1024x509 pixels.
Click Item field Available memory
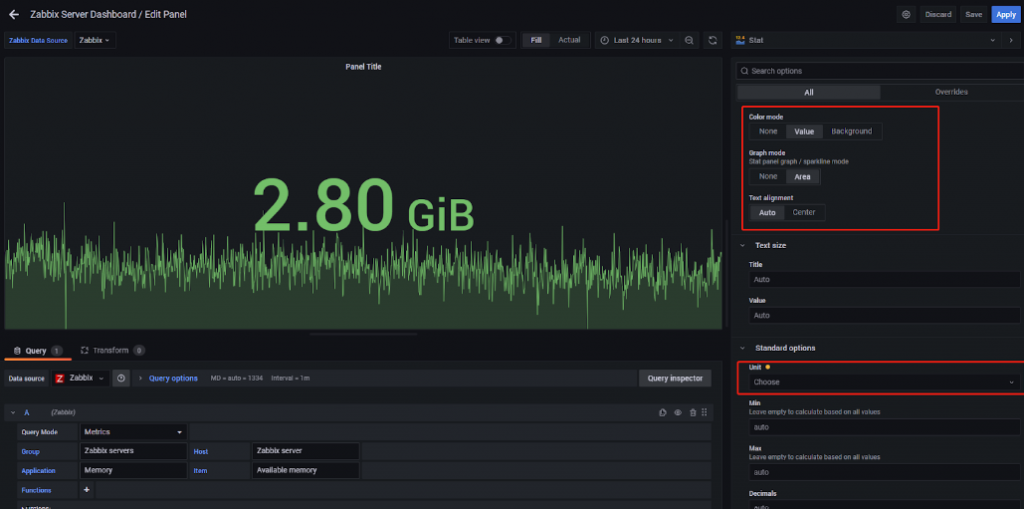(x=305, y=470)
